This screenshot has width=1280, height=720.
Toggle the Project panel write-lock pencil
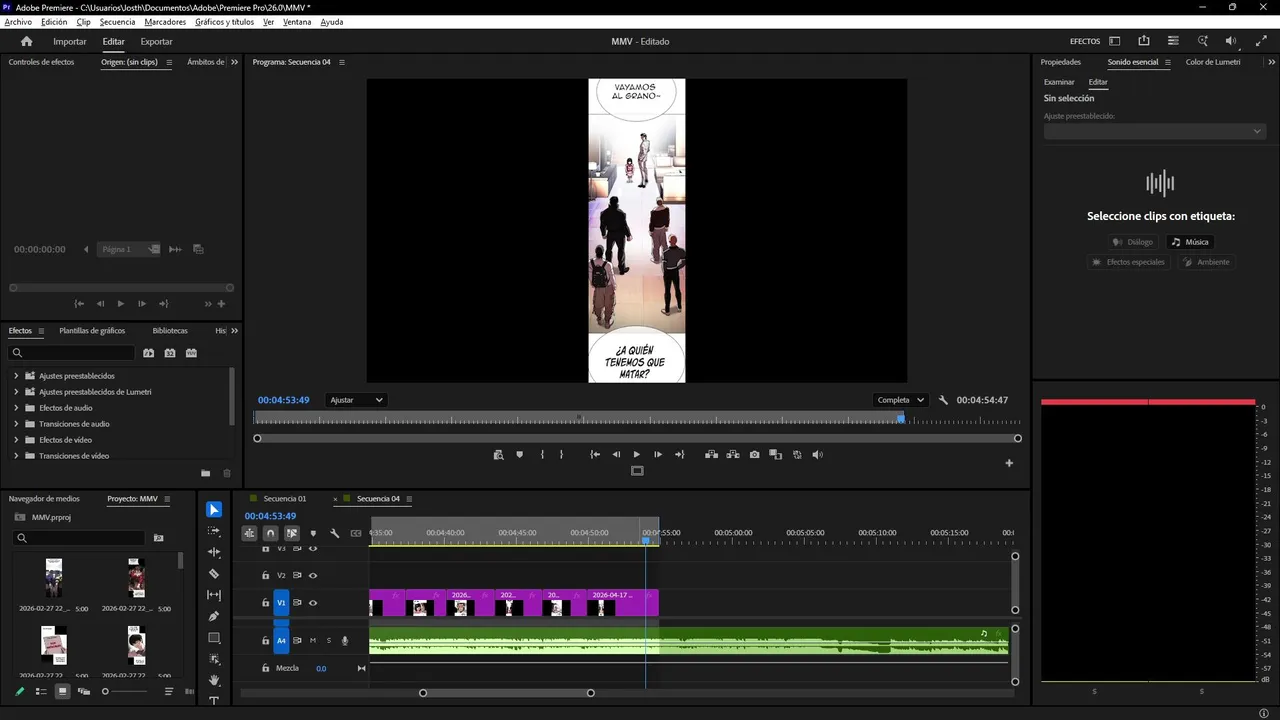tap(19, 691)
